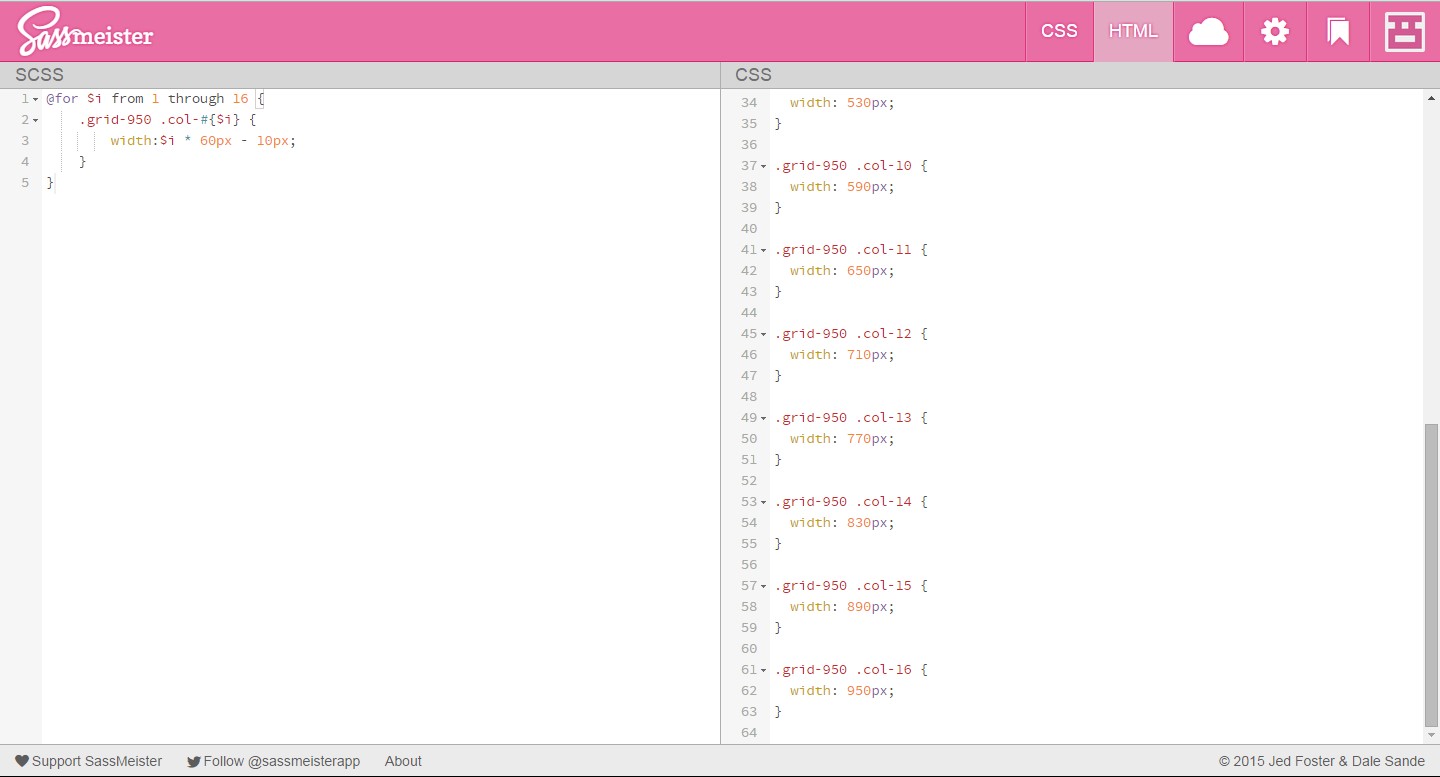
Task: Click line number 5 in SCSS gutter
Action: [x=25, y=183]
